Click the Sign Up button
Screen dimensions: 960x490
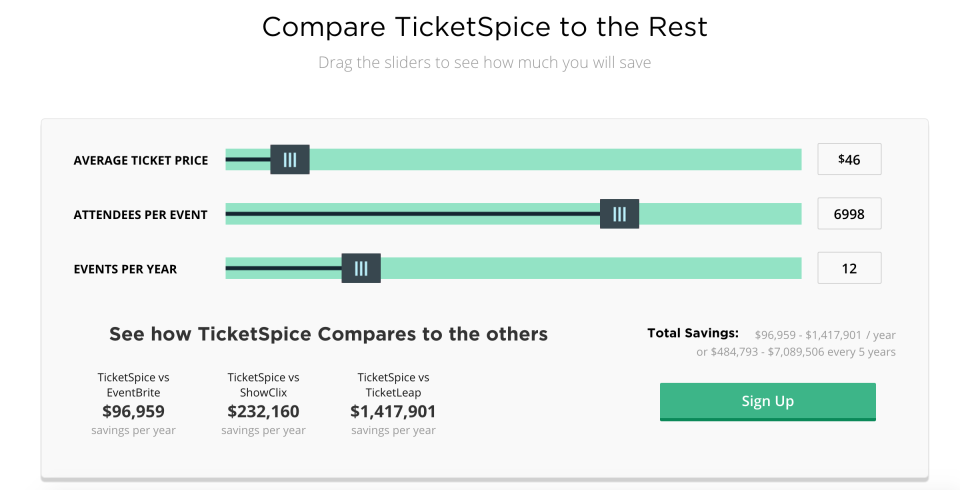767,401
